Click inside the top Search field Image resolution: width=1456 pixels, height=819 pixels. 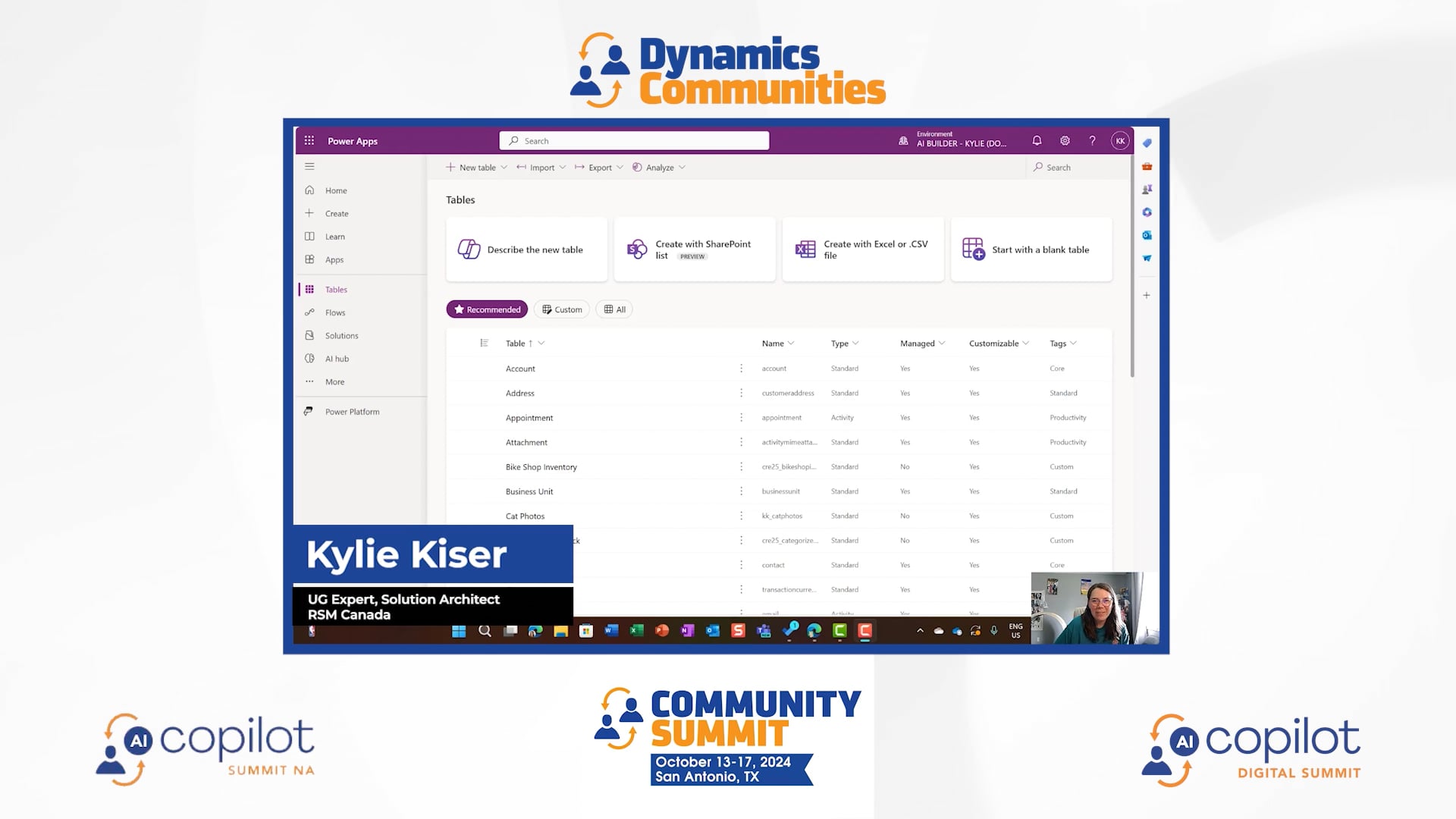click(634, 140)
